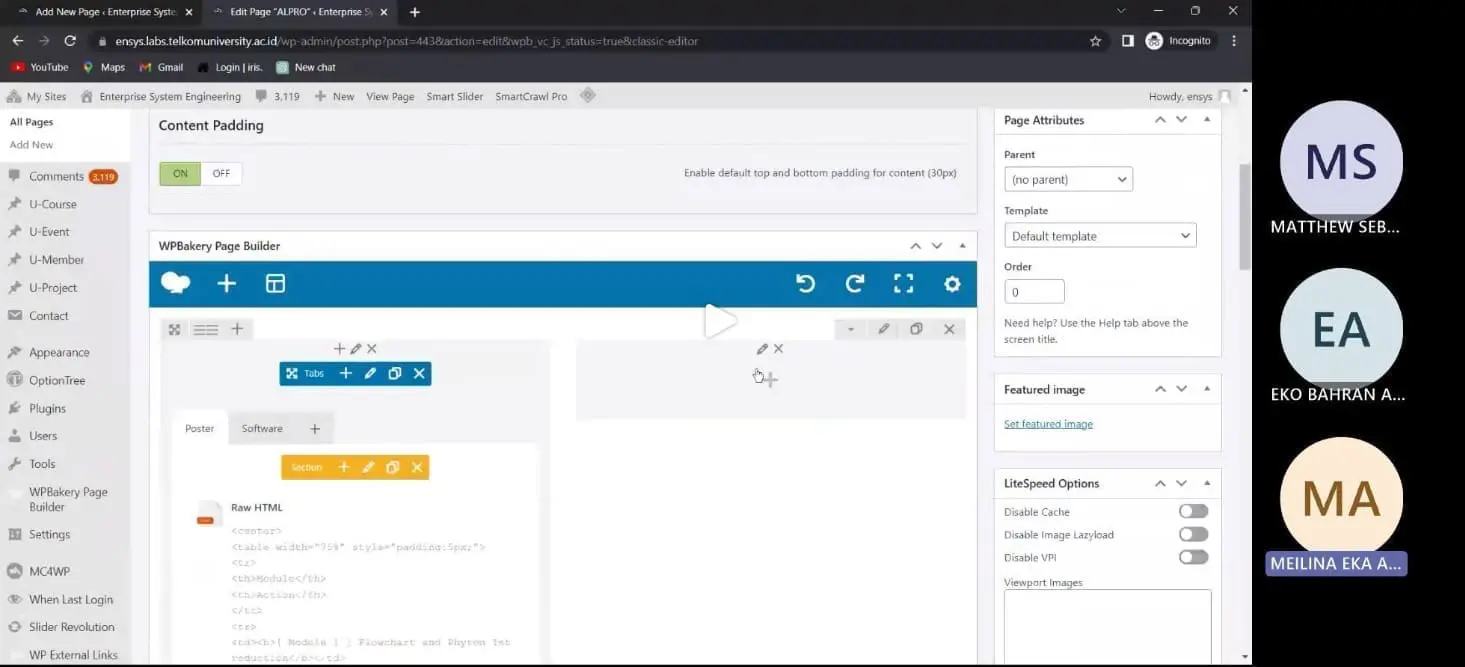Open the Template dropdown

(x=1100, y=236)
